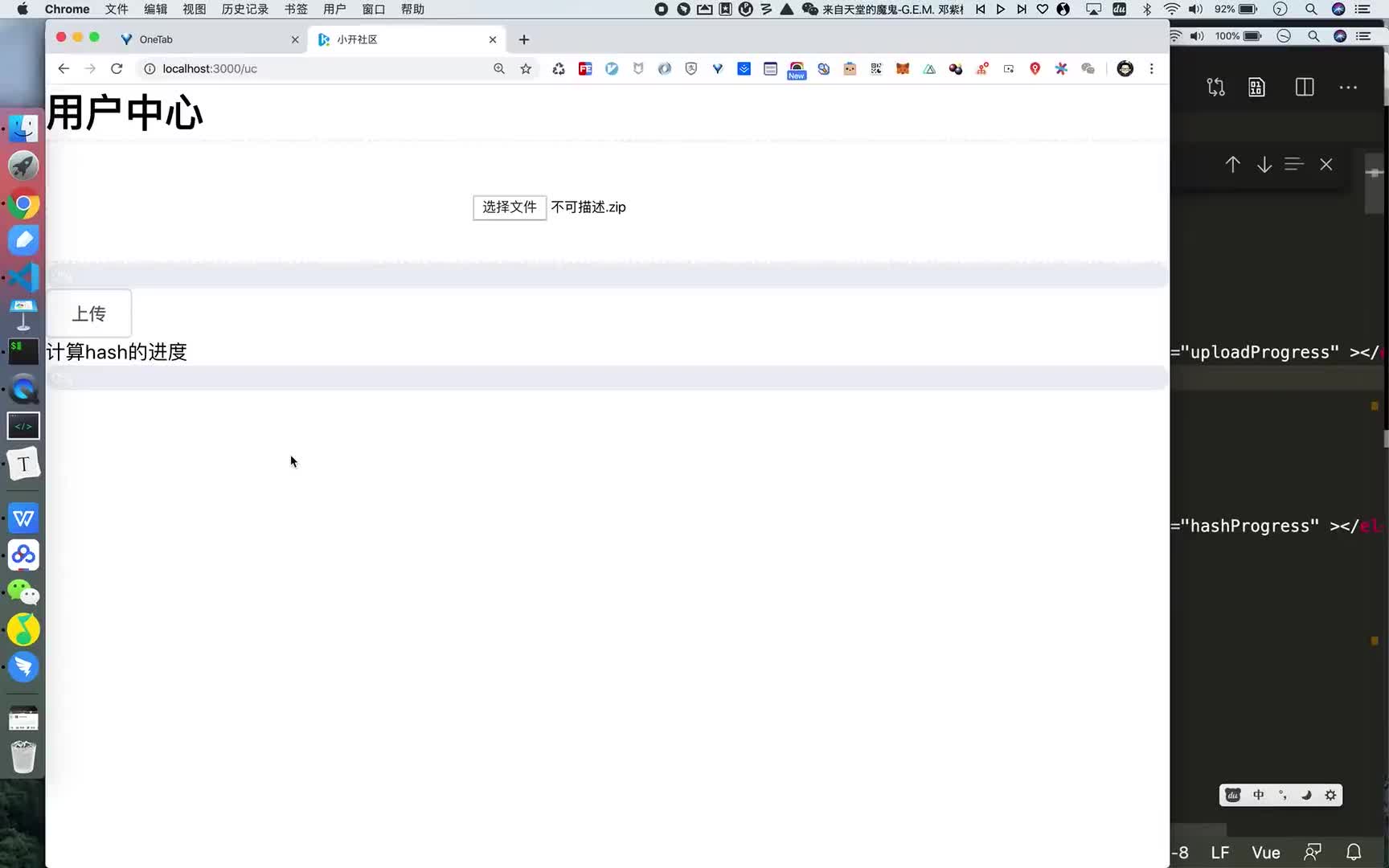Toggle the moon mode in the input method bar
The height and width of the screenshot is (868, 1389).
click(x=1306, y=795)
